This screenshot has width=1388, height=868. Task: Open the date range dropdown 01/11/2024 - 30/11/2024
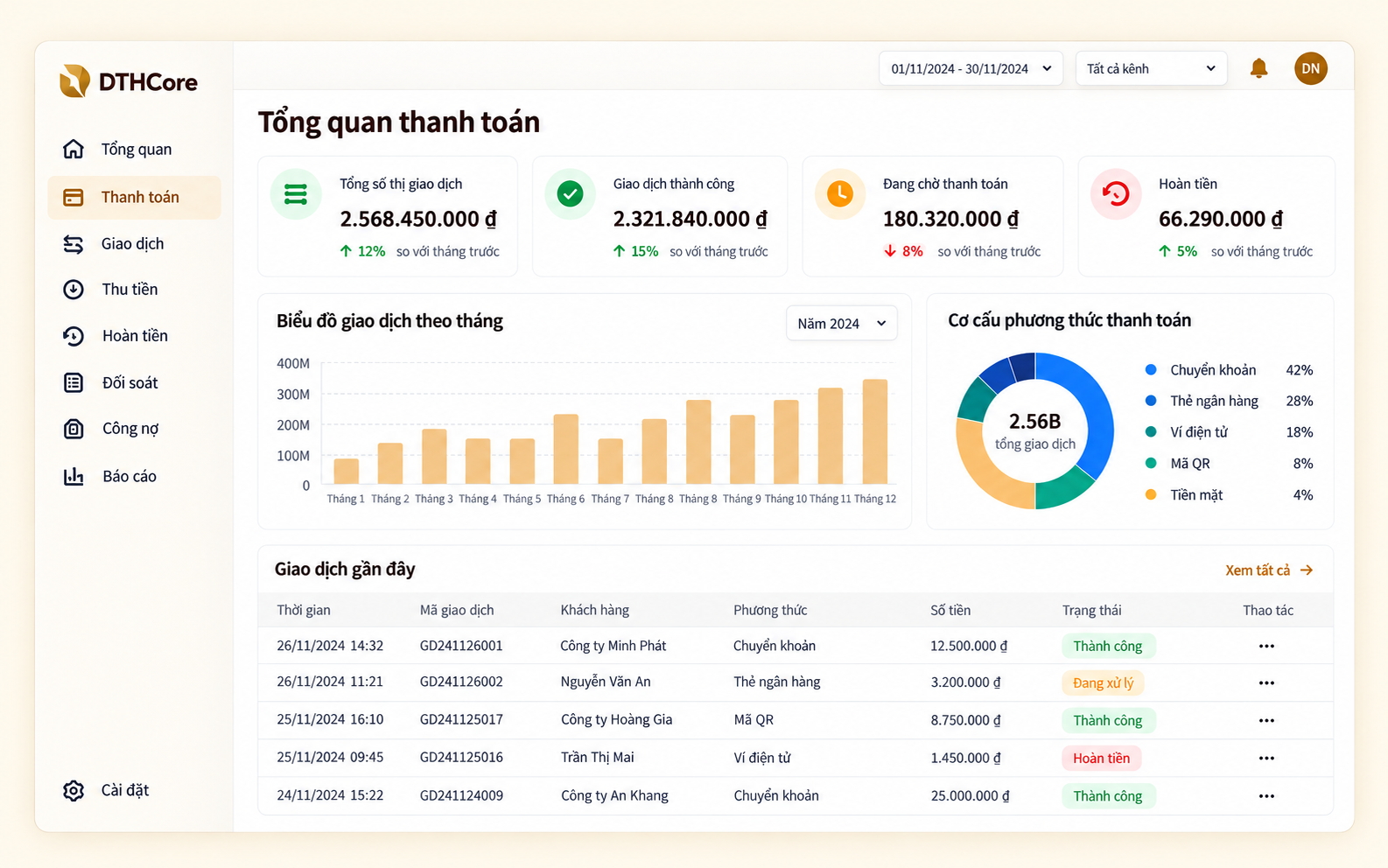tap(971, 68)
